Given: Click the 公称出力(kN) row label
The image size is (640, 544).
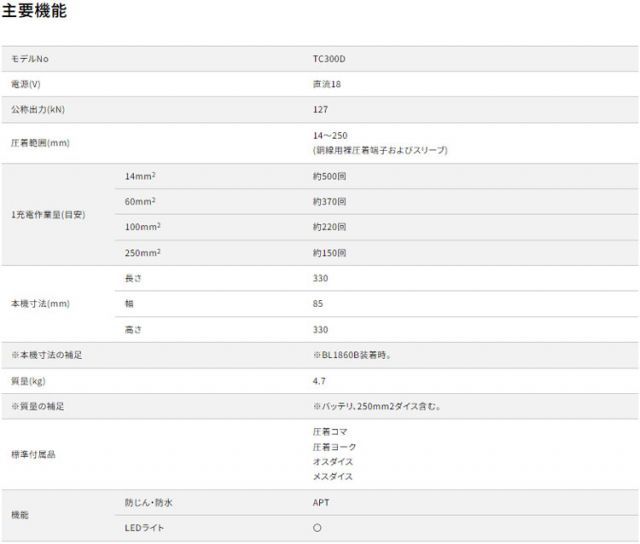Looking at the screenshot, I should coord(37,109).
